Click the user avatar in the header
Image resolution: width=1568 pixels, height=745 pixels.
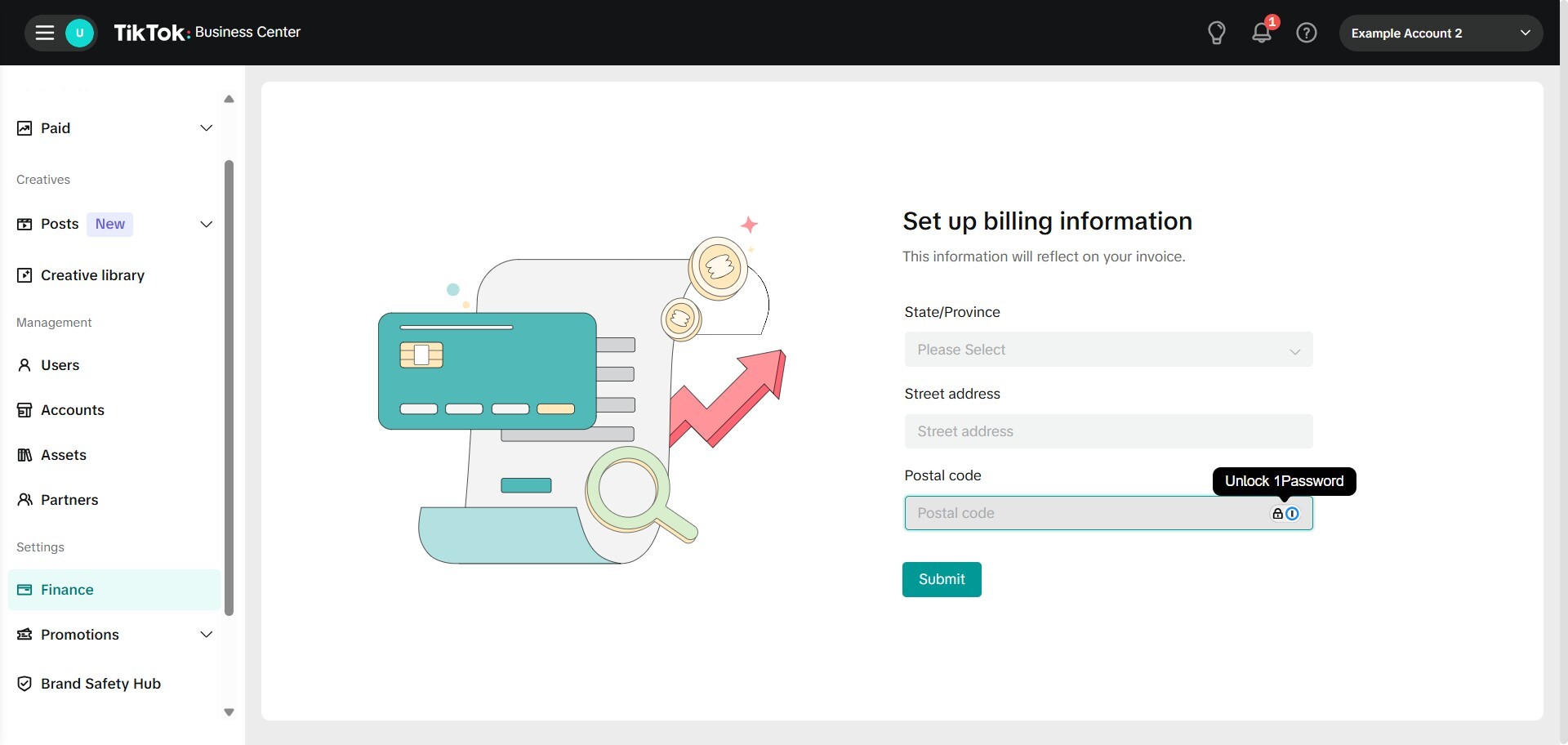pos(79,33)
